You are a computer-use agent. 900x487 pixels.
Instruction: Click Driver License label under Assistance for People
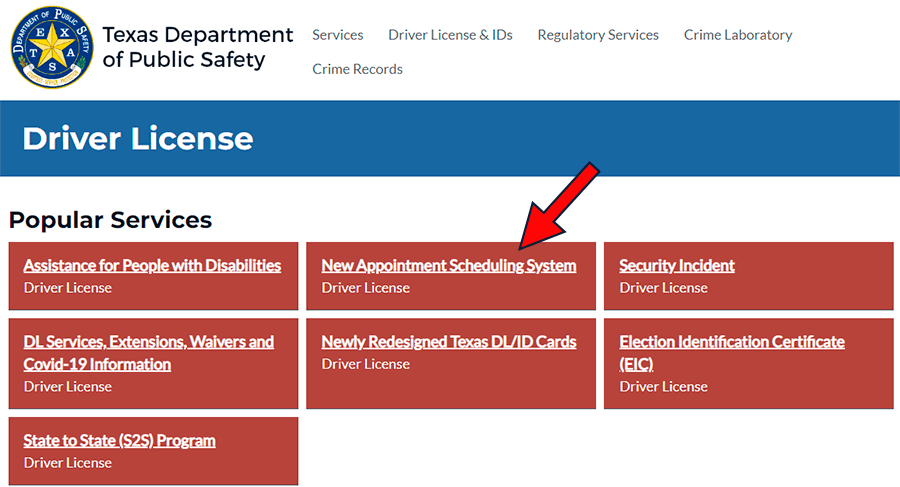[x=68, y=288]
